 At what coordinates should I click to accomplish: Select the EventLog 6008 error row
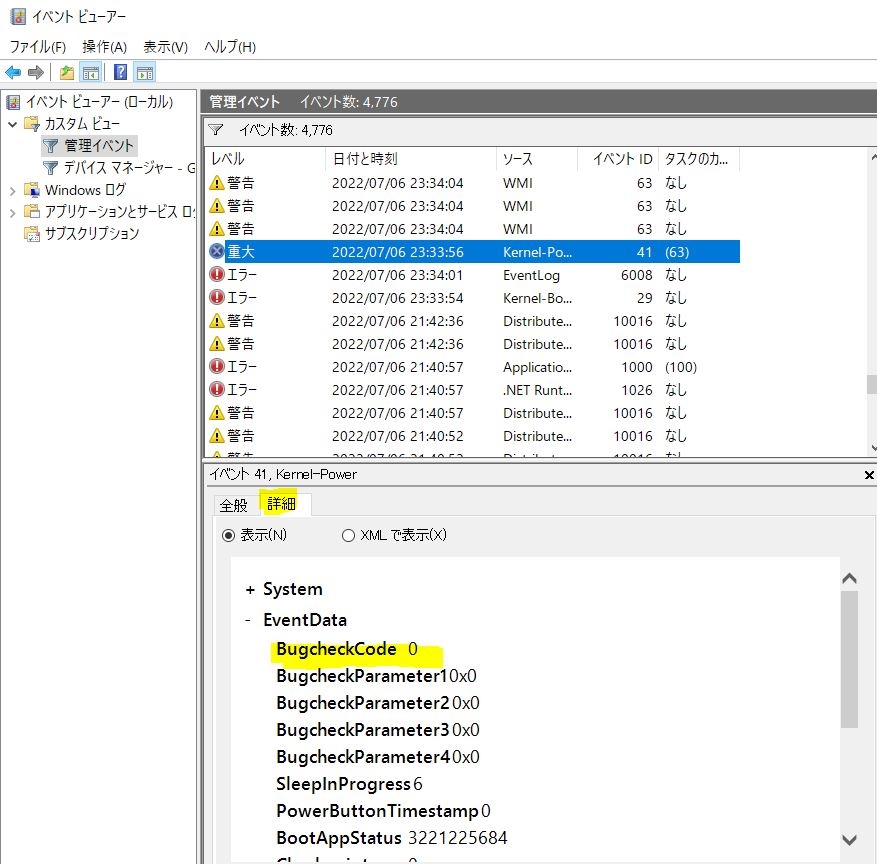[473, 275]
